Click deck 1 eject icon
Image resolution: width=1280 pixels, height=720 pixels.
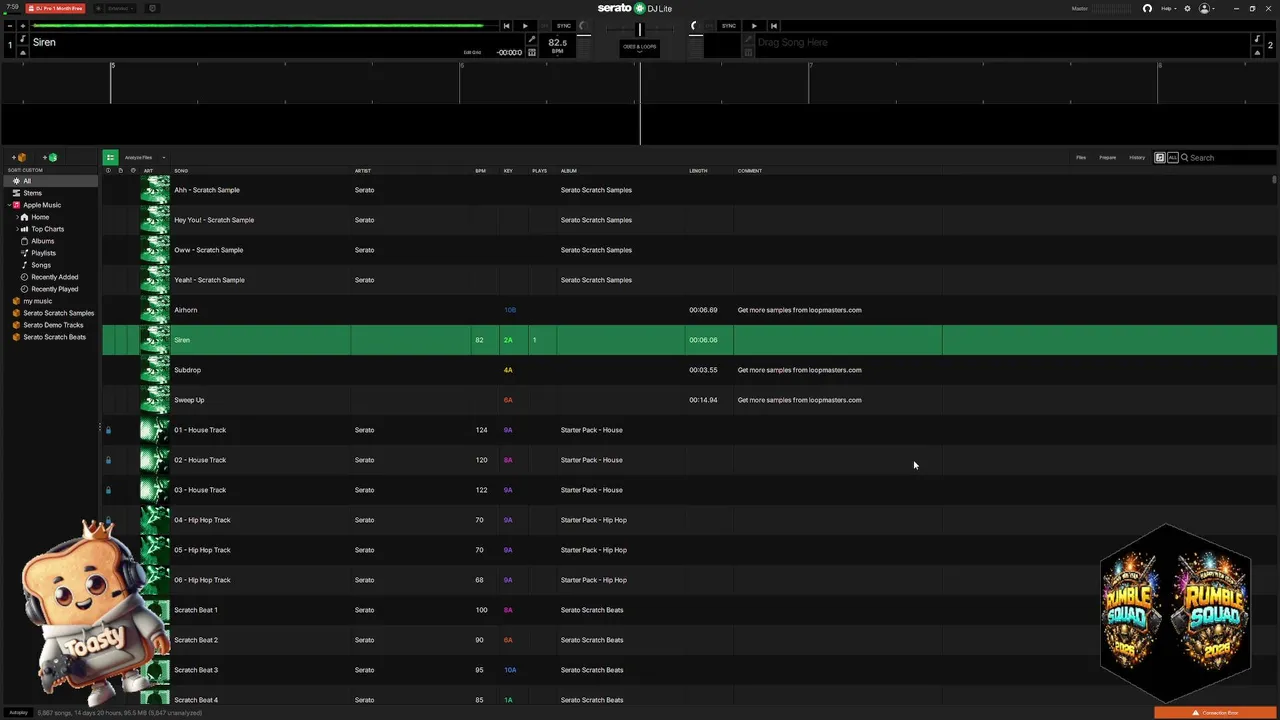coord(23,52)
